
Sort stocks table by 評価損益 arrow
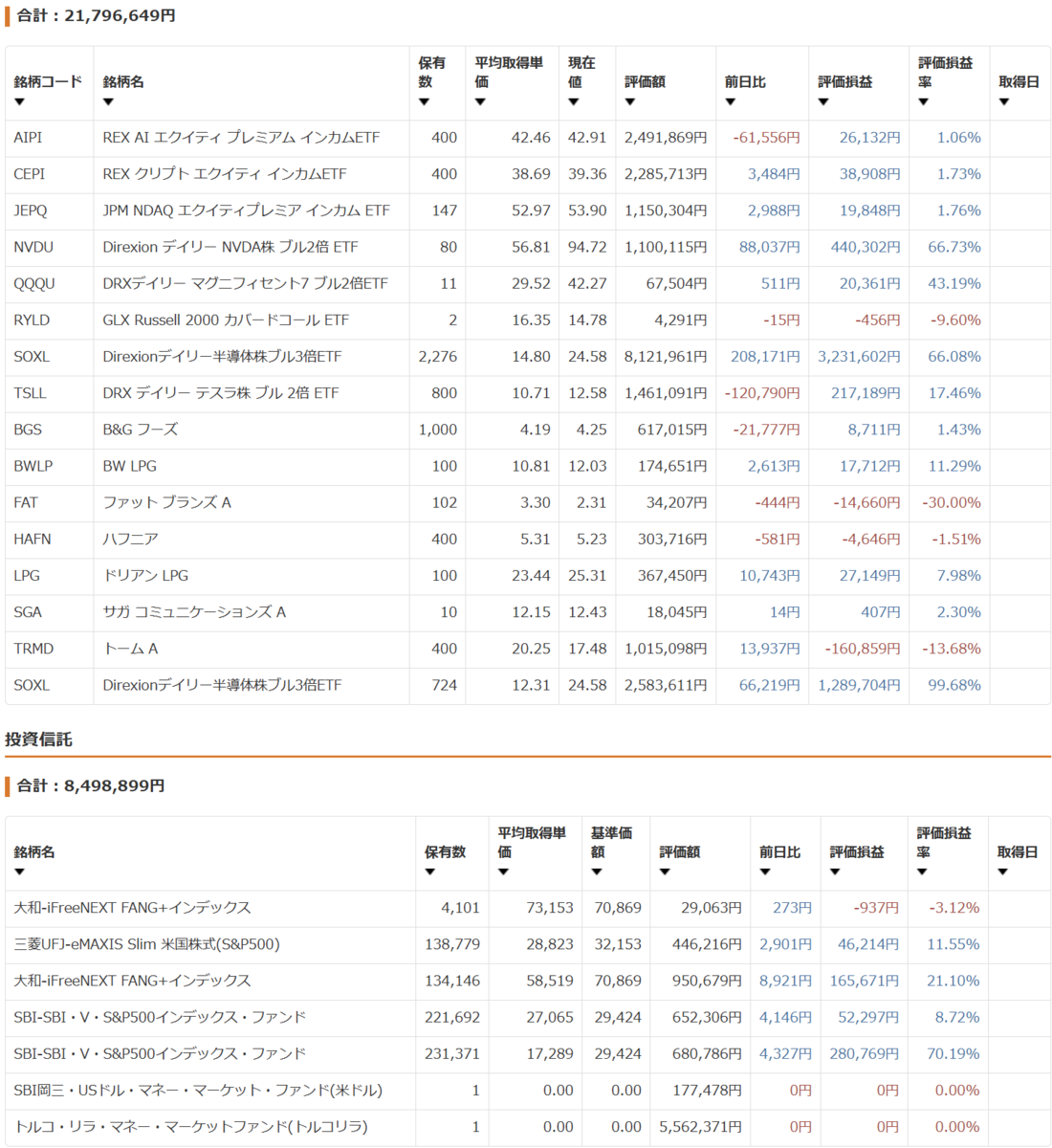[x=823, y=101]
